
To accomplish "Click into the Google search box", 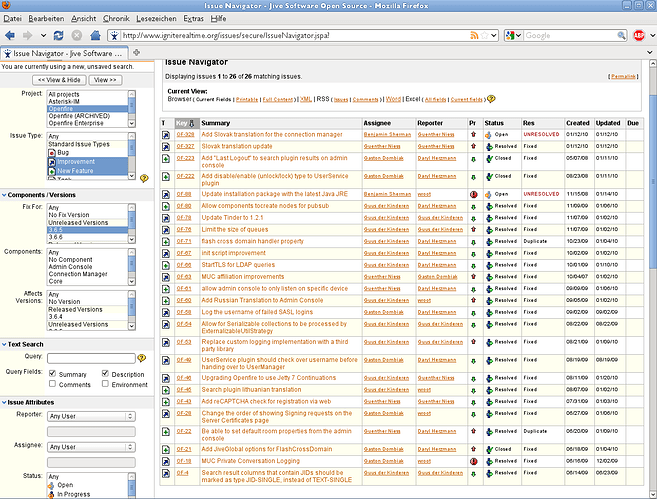I will click(570, 36).
